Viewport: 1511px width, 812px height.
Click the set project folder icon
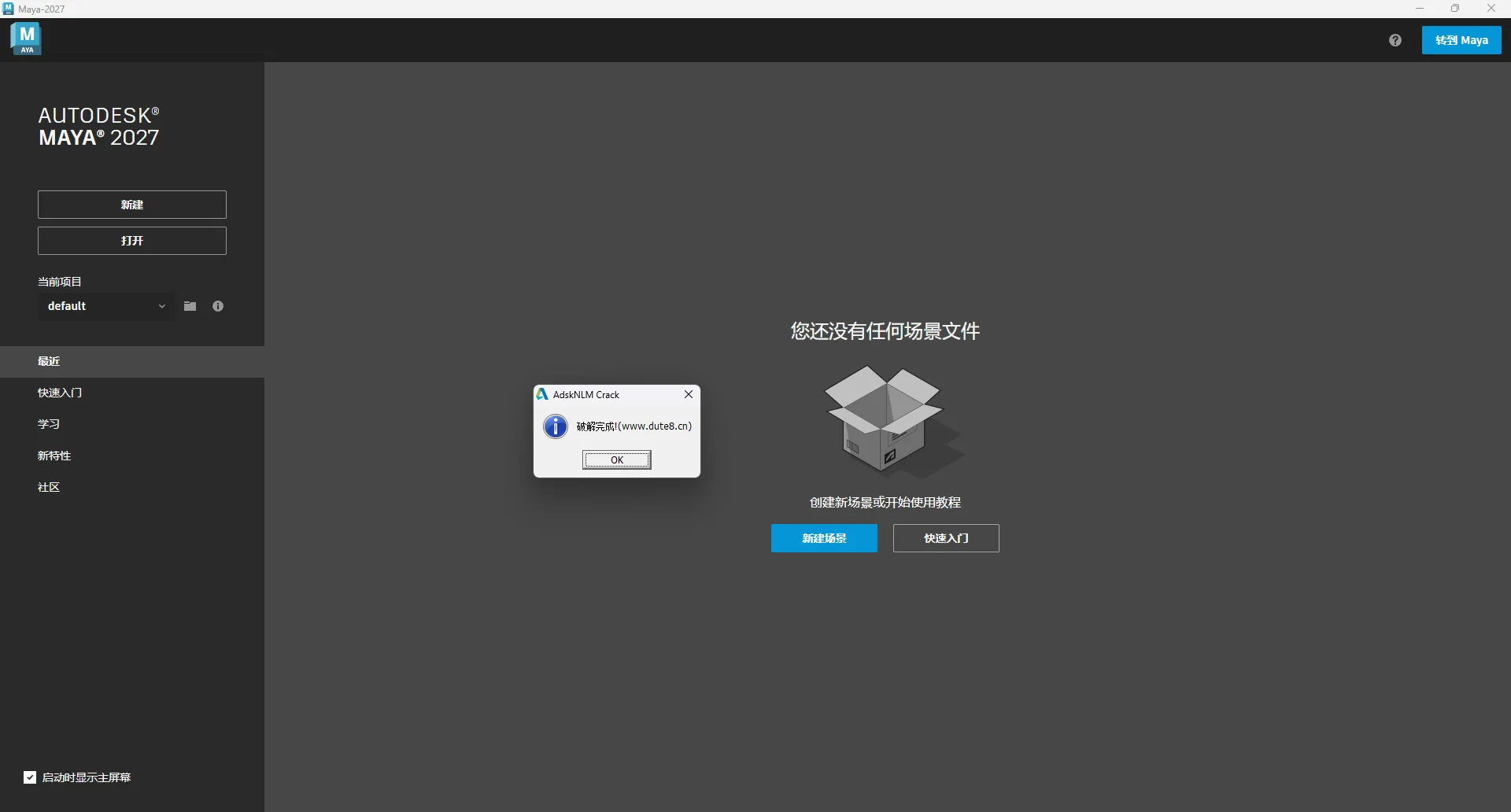pyautogui.click(x=190, y=306)
